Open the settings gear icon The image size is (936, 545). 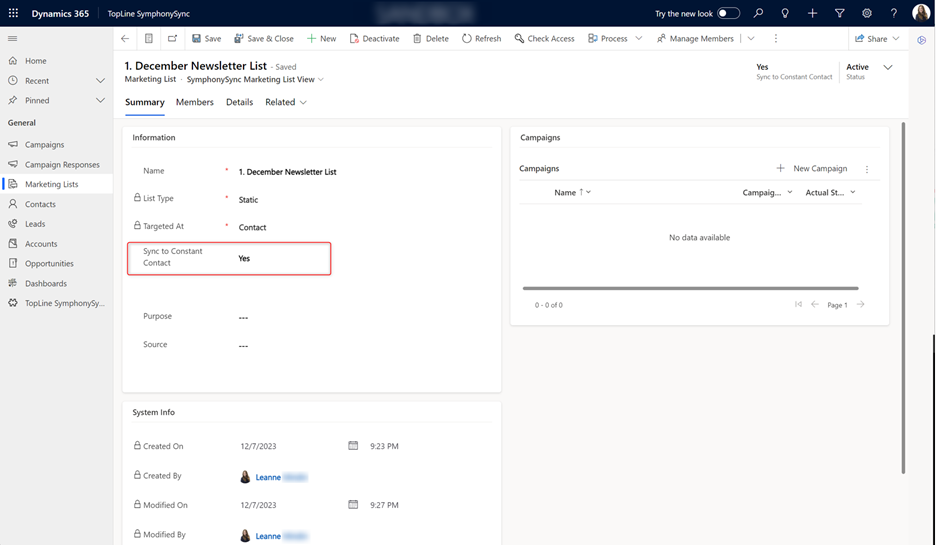867,13
